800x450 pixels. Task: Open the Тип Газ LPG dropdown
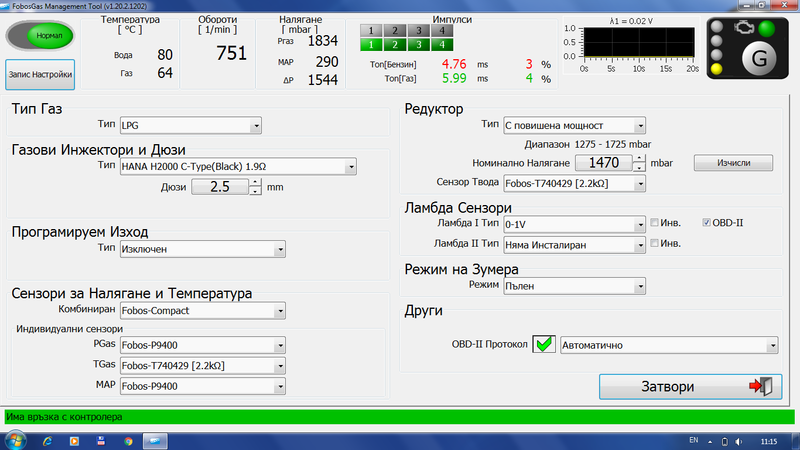pos(191,126)
